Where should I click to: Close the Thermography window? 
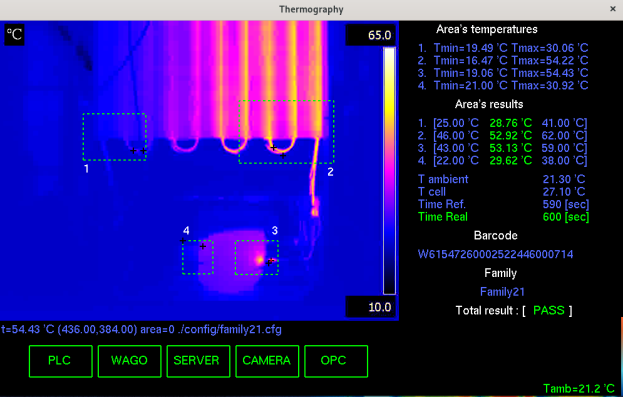click(x=613, y=9)
